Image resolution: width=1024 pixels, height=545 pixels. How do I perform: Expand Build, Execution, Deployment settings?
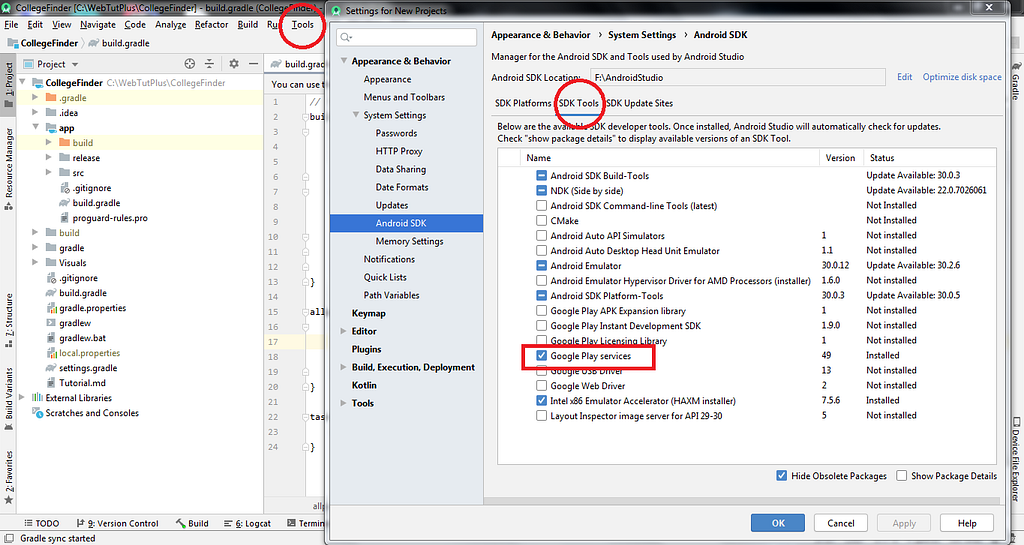click(x=344, y=367)
